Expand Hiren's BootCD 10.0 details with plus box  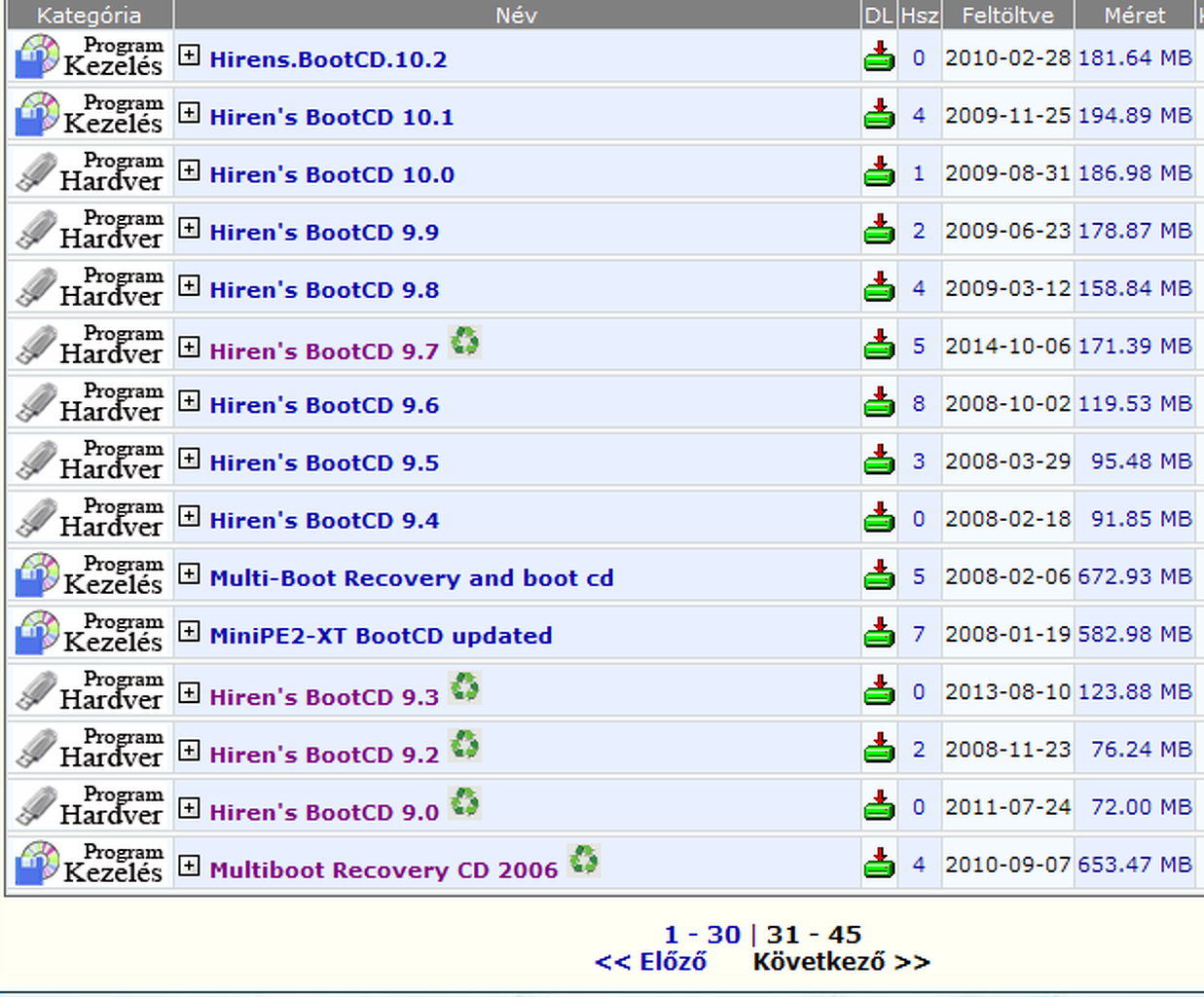pos(189,169)
